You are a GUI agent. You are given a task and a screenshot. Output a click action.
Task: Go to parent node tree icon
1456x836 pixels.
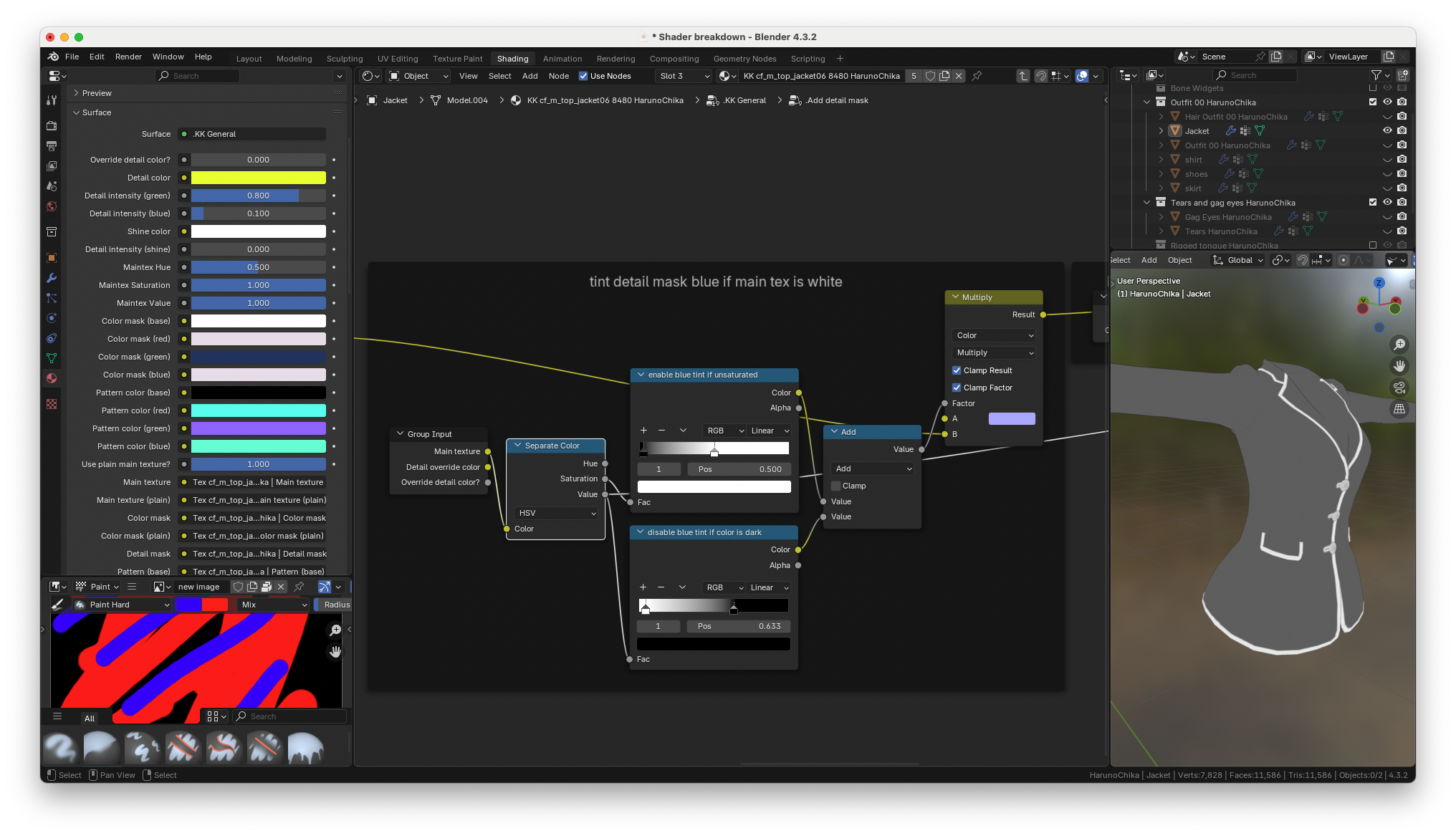click(1023, 76)
